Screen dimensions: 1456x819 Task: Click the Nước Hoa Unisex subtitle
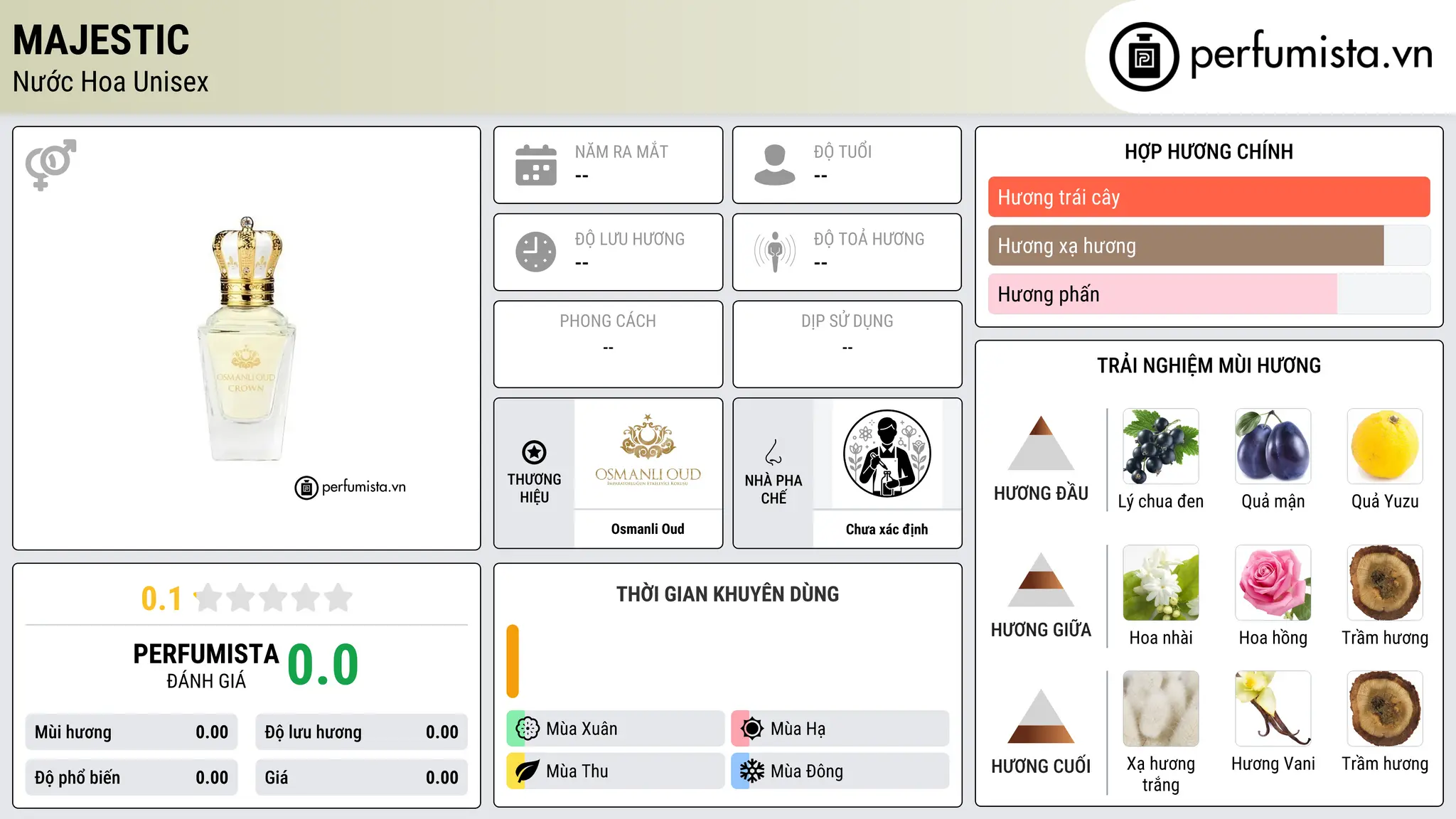pos(110,82)
